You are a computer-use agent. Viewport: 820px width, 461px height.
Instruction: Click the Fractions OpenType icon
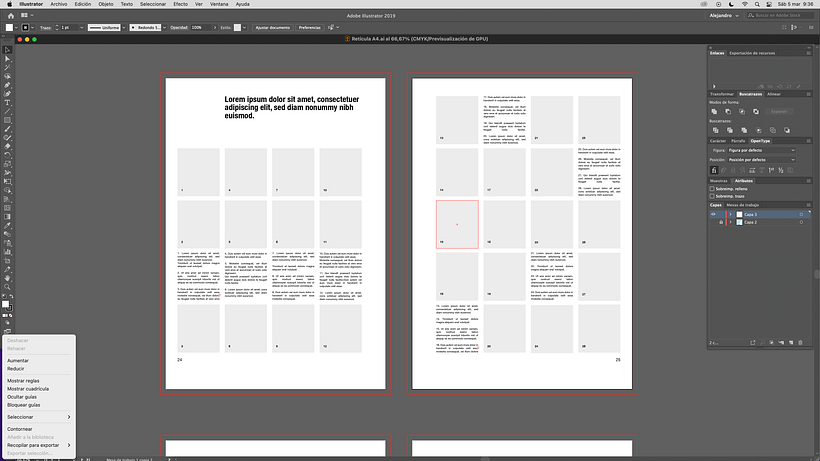click(x=781, y=170)
